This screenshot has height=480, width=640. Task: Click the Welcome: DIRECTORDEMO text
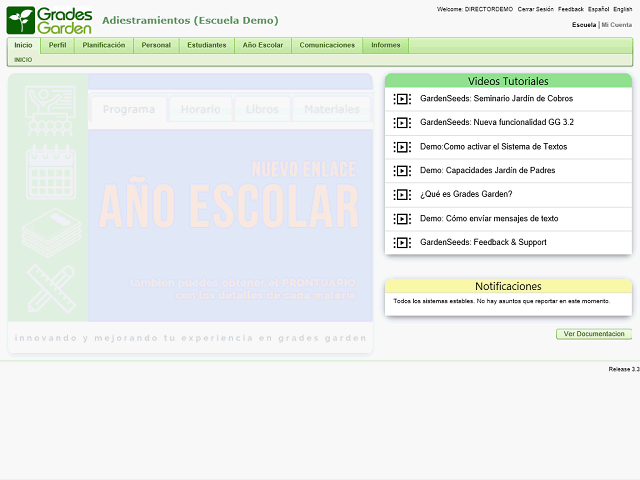(x=475, y=9)
